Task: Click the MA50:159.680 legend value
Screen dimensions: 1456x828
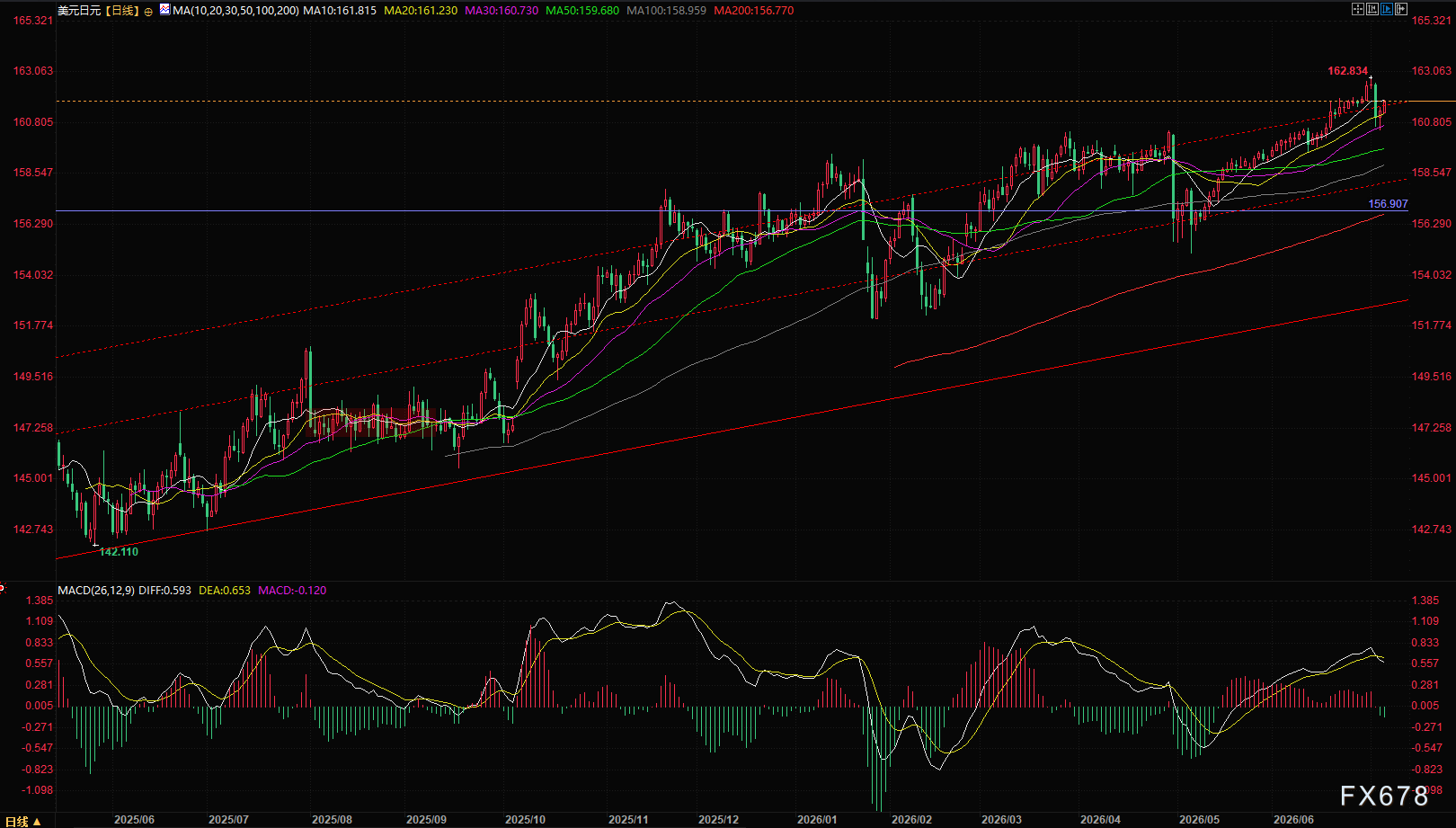Action: click(x=582, y=11)
